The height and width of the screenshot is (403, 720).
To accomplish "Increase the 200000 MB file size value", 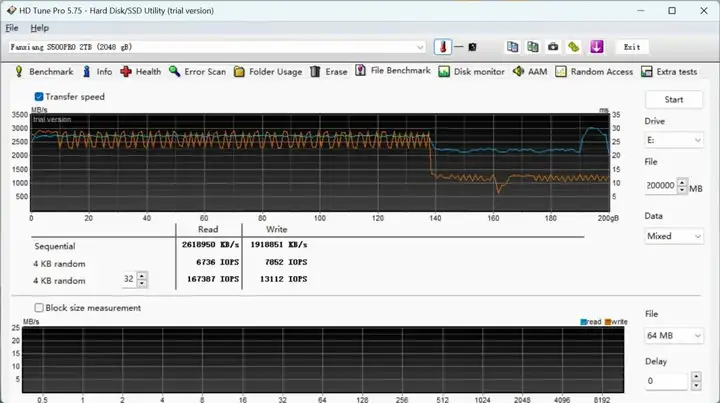I will (x=682, y=182).
